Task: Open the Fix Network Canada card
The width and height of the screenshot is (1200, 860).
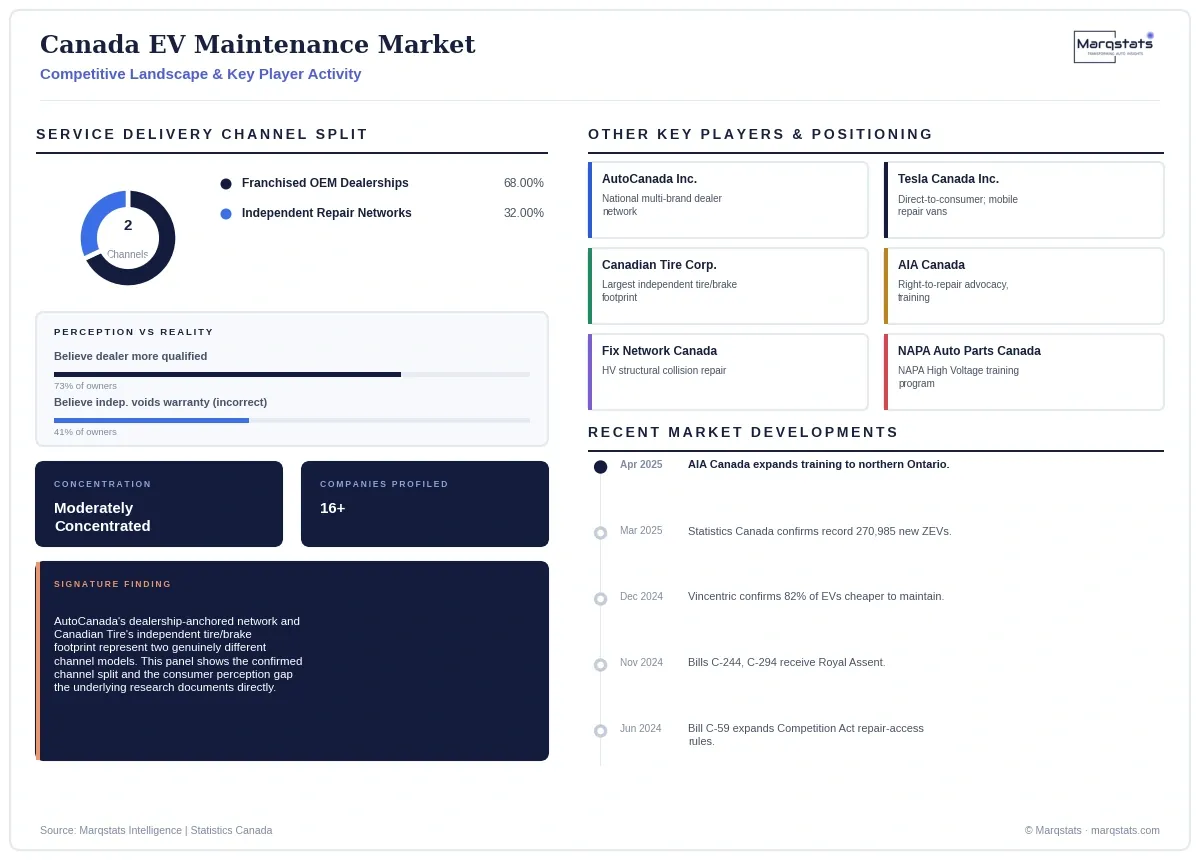Action: click(728, 372)
